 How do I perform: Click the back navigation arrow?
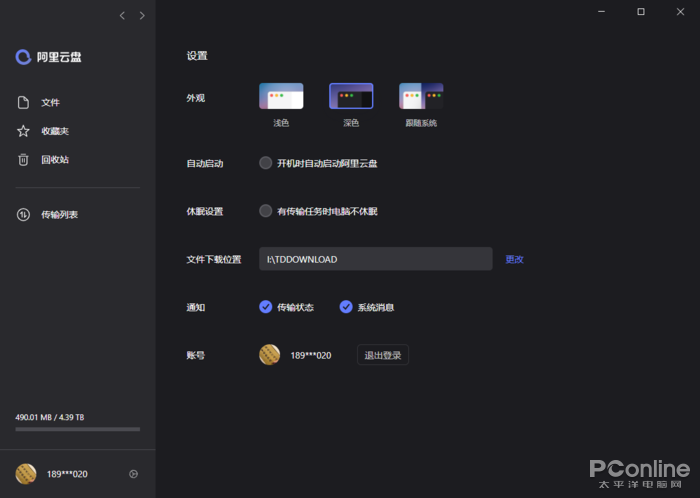122,16
